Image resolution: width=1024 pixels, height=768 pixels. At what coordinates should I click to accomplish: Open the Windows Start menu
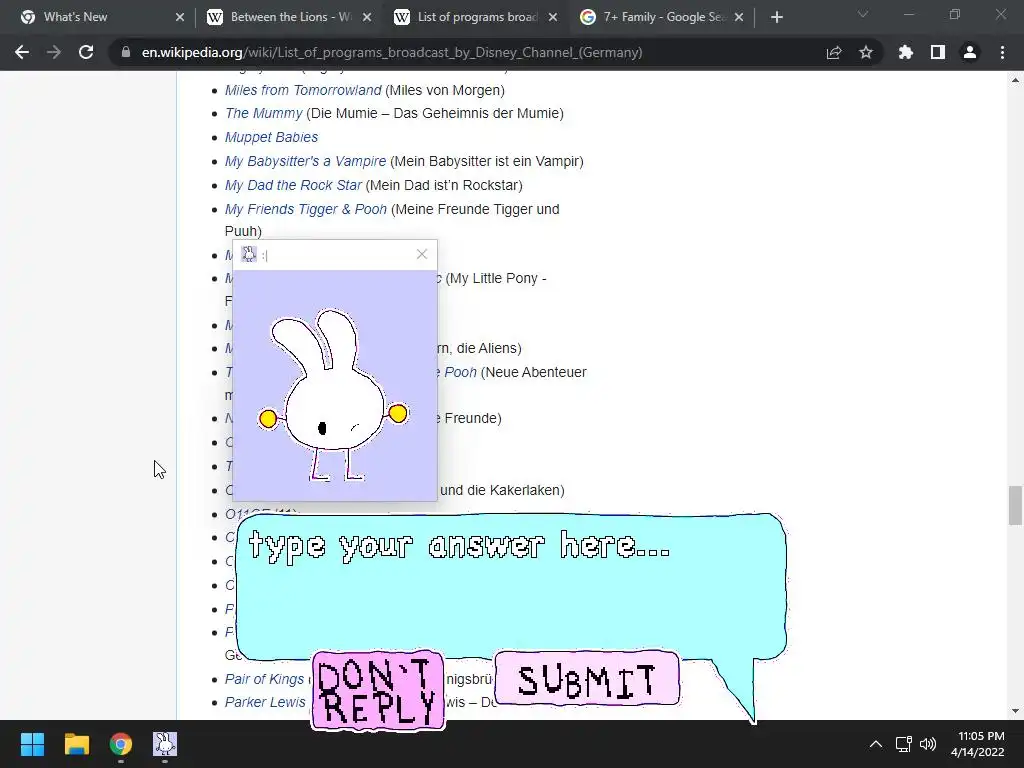coord(32,744)
